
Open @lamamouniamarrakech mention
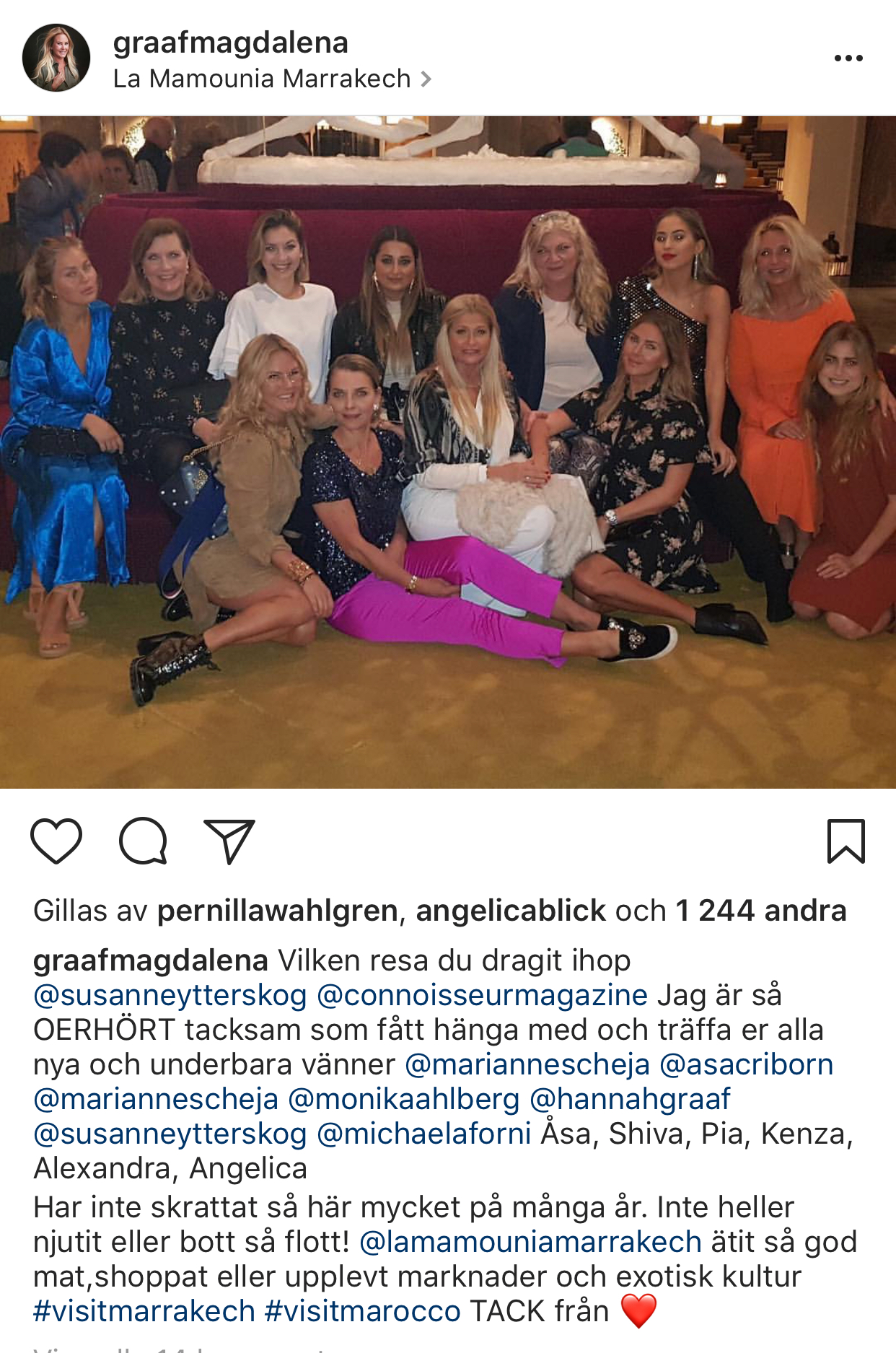[530, 1243]
